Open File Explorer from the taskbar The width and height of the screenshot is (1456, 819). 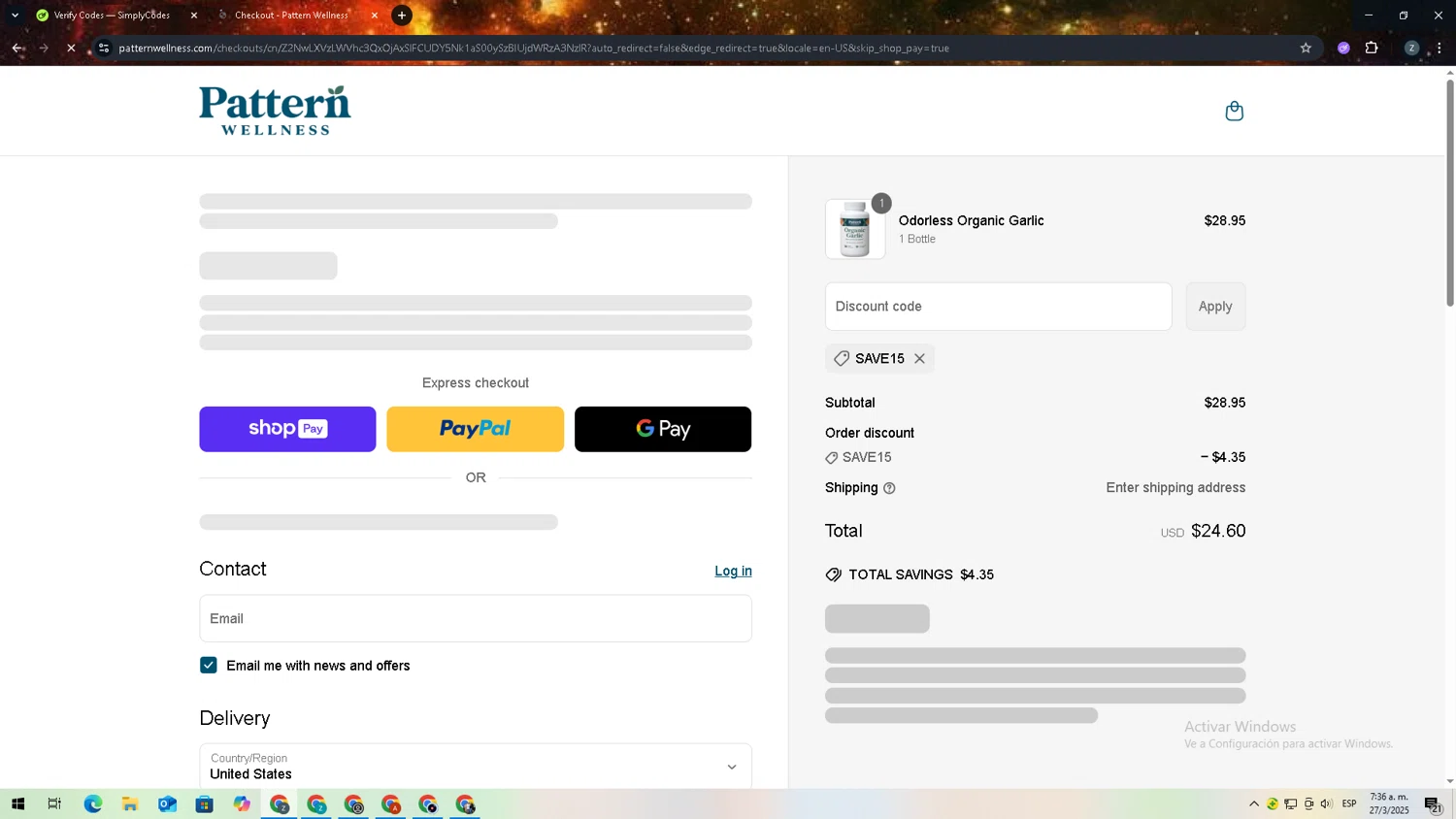(x=129, y=804)
